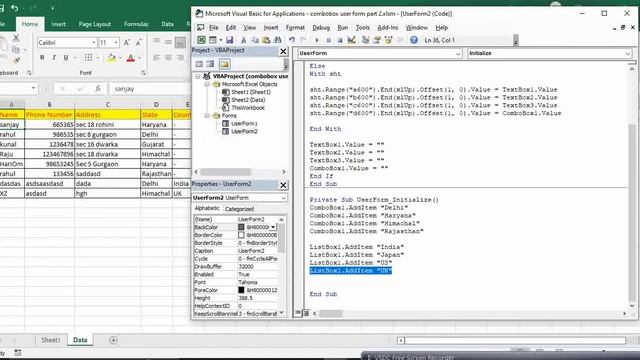Screen dimensions: 640x360
Task: Select Sheet2 (Data) in project tree
Action: (248, 100)
